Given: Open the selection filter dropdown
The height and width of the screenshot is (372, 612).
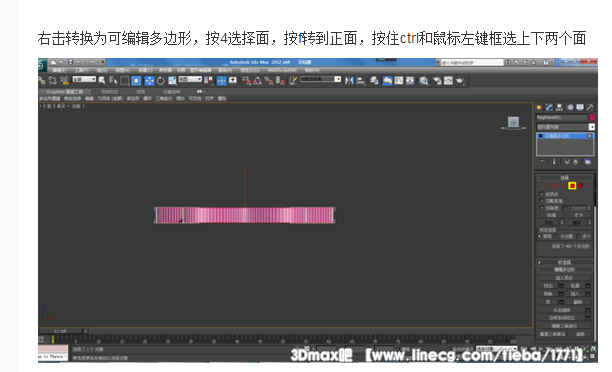Looking at the screenshot, I should pyautogui.click(x=84, y=79).
